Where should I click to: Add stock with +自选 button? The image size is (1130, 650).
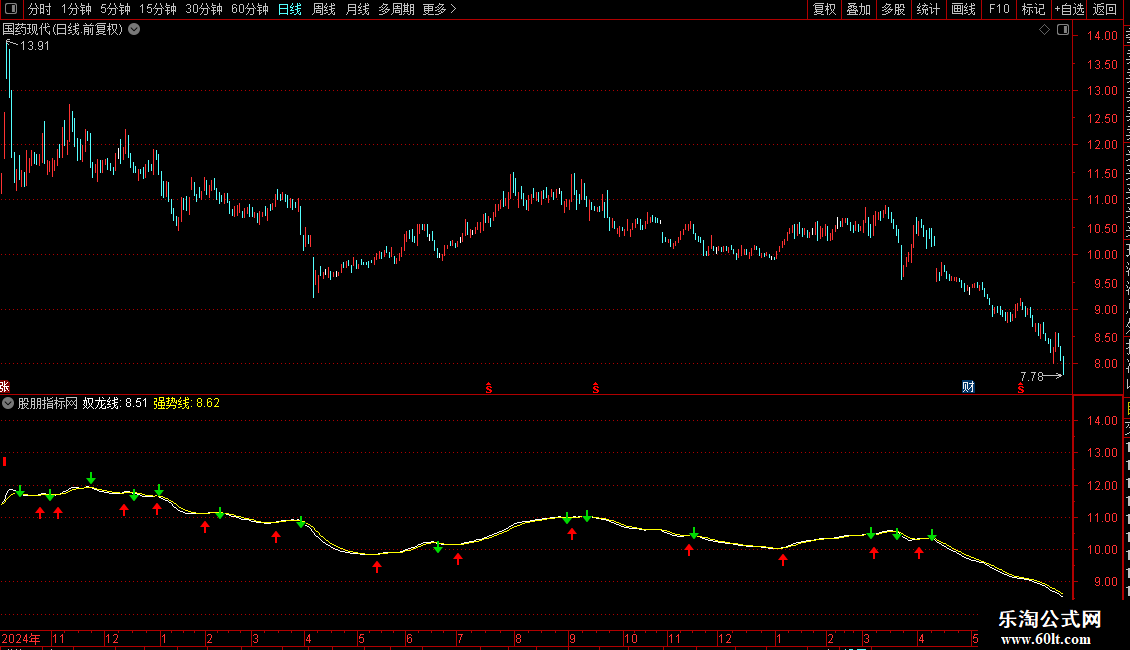click(1069, 9)
